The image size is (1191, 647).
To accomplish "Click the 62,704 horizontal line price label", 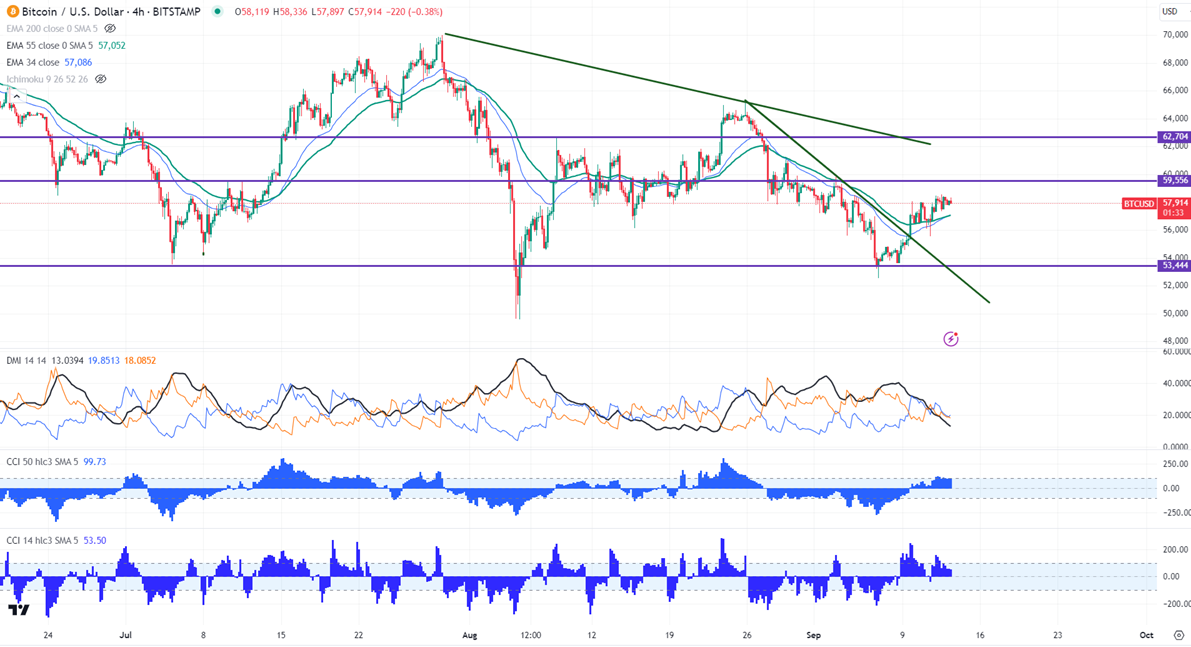I will click(1174, 137).
